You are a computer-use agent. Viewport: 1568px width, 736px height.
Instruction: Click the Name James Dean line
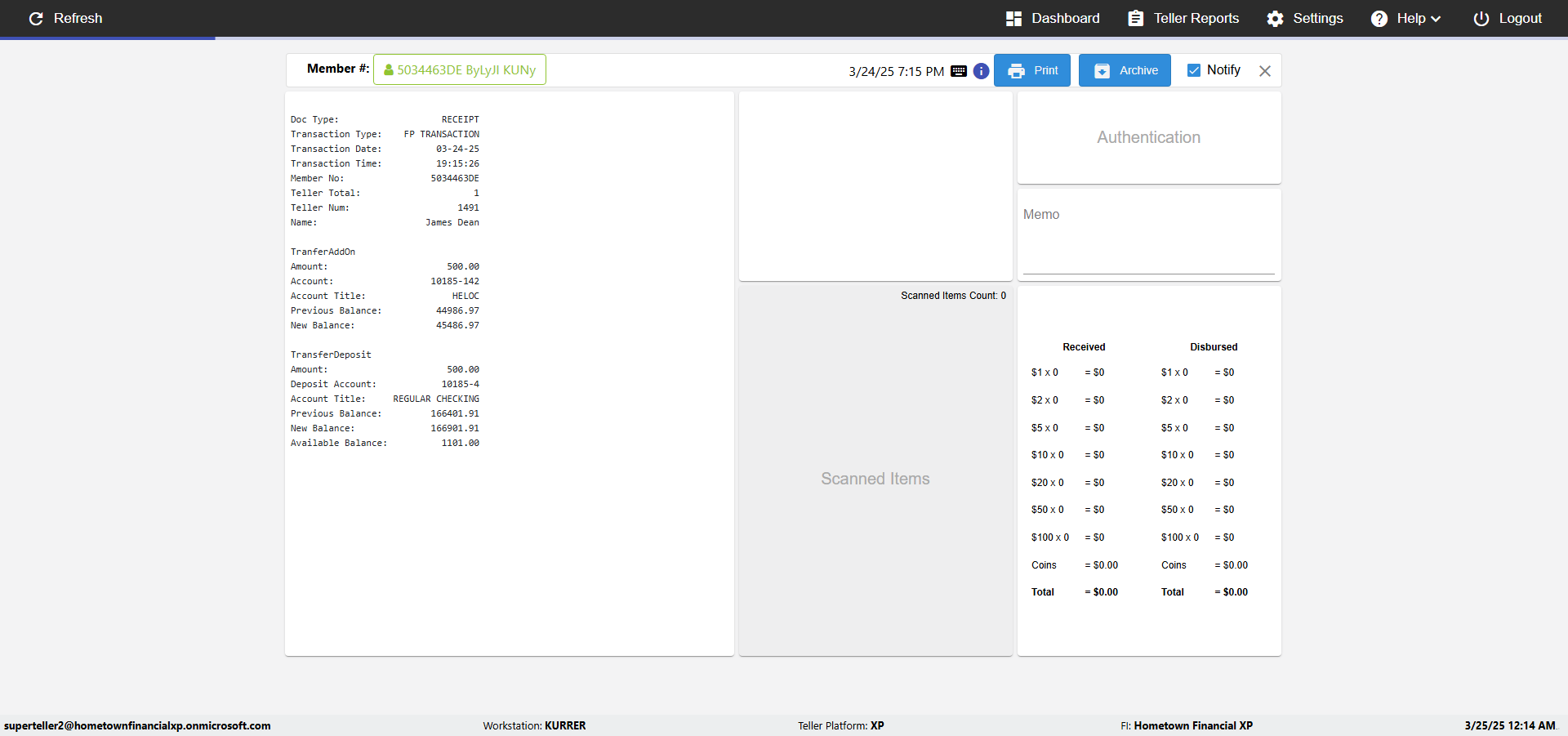pyautogui.click(x=385, y=222)
